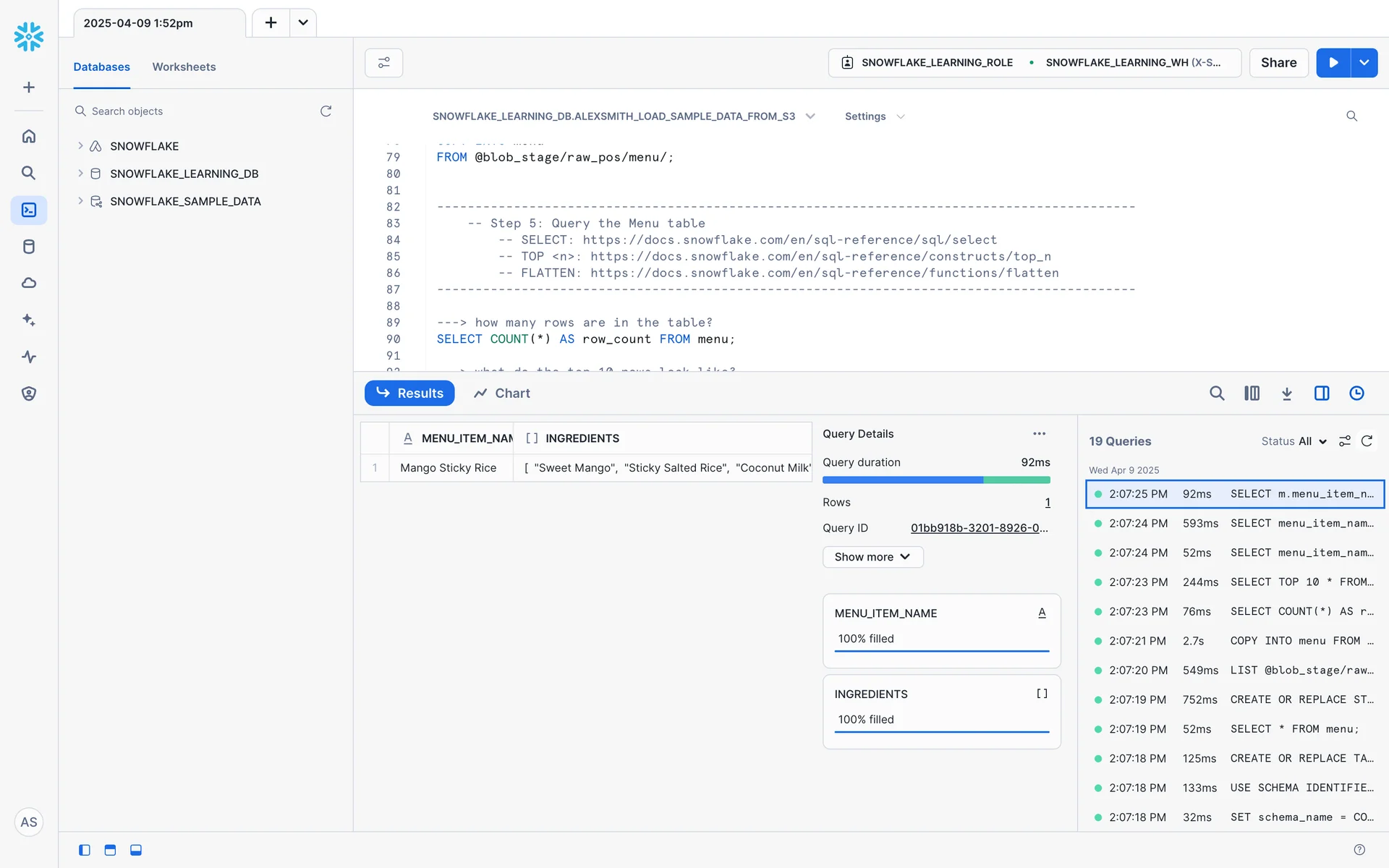Click the Snowflake logo icon

29,36
